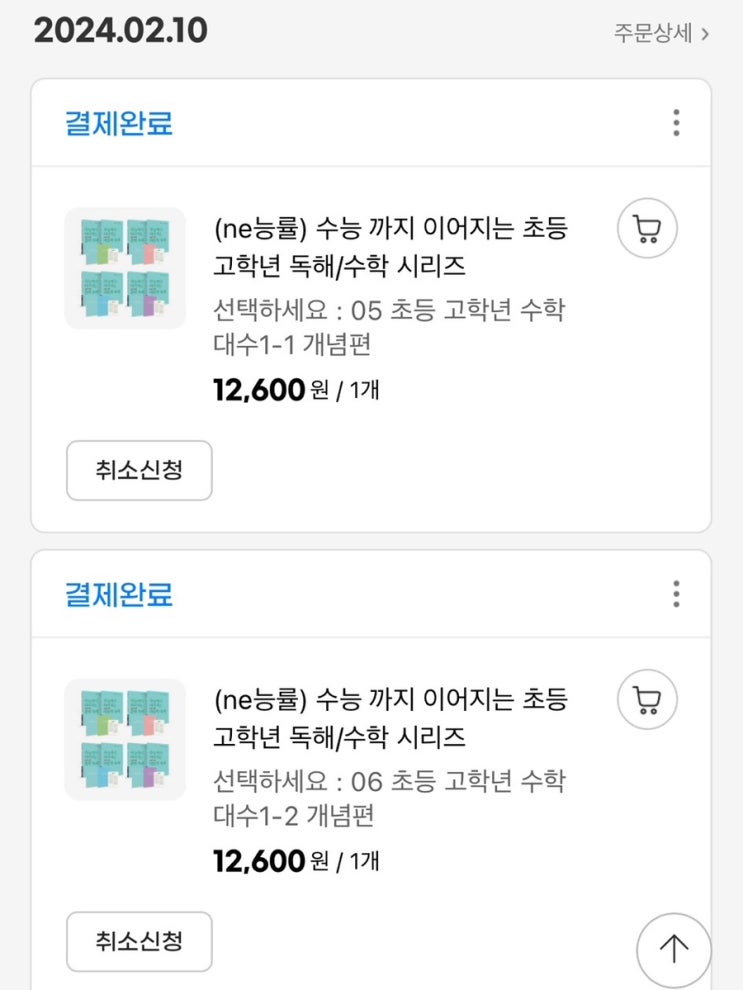Tap 결제완료 status on 대수1-1 order
The width and height of the screenshot is (743, 990).
click(x=118, y=124)
